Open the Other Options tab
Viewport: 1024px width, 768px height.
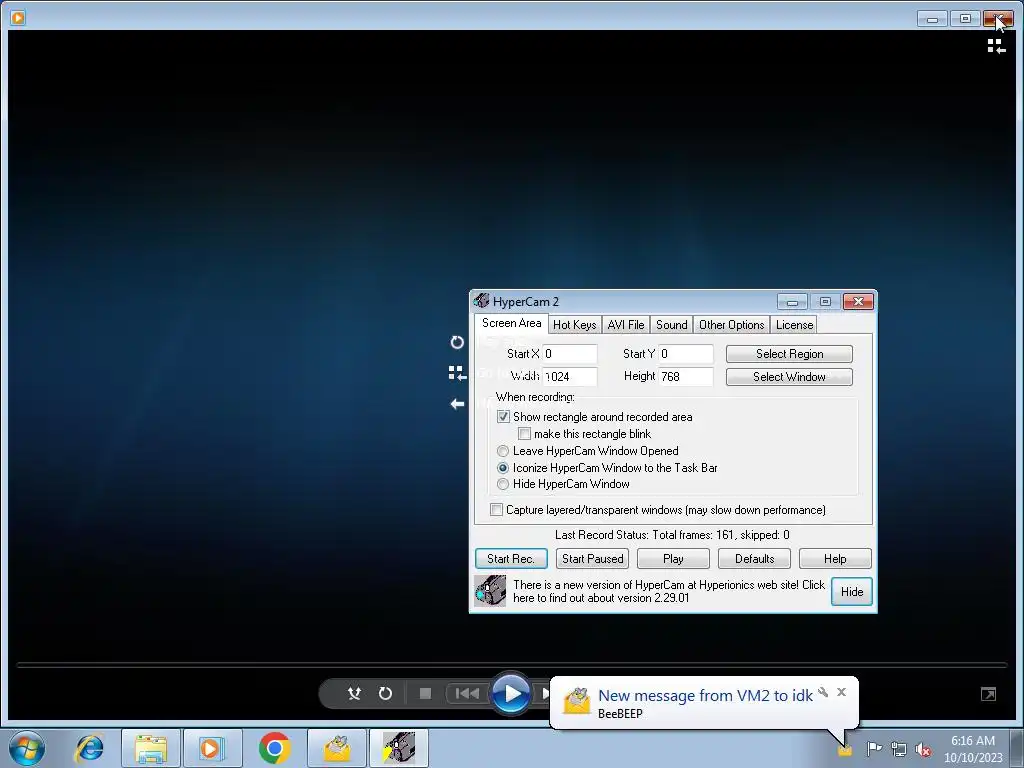731,325
